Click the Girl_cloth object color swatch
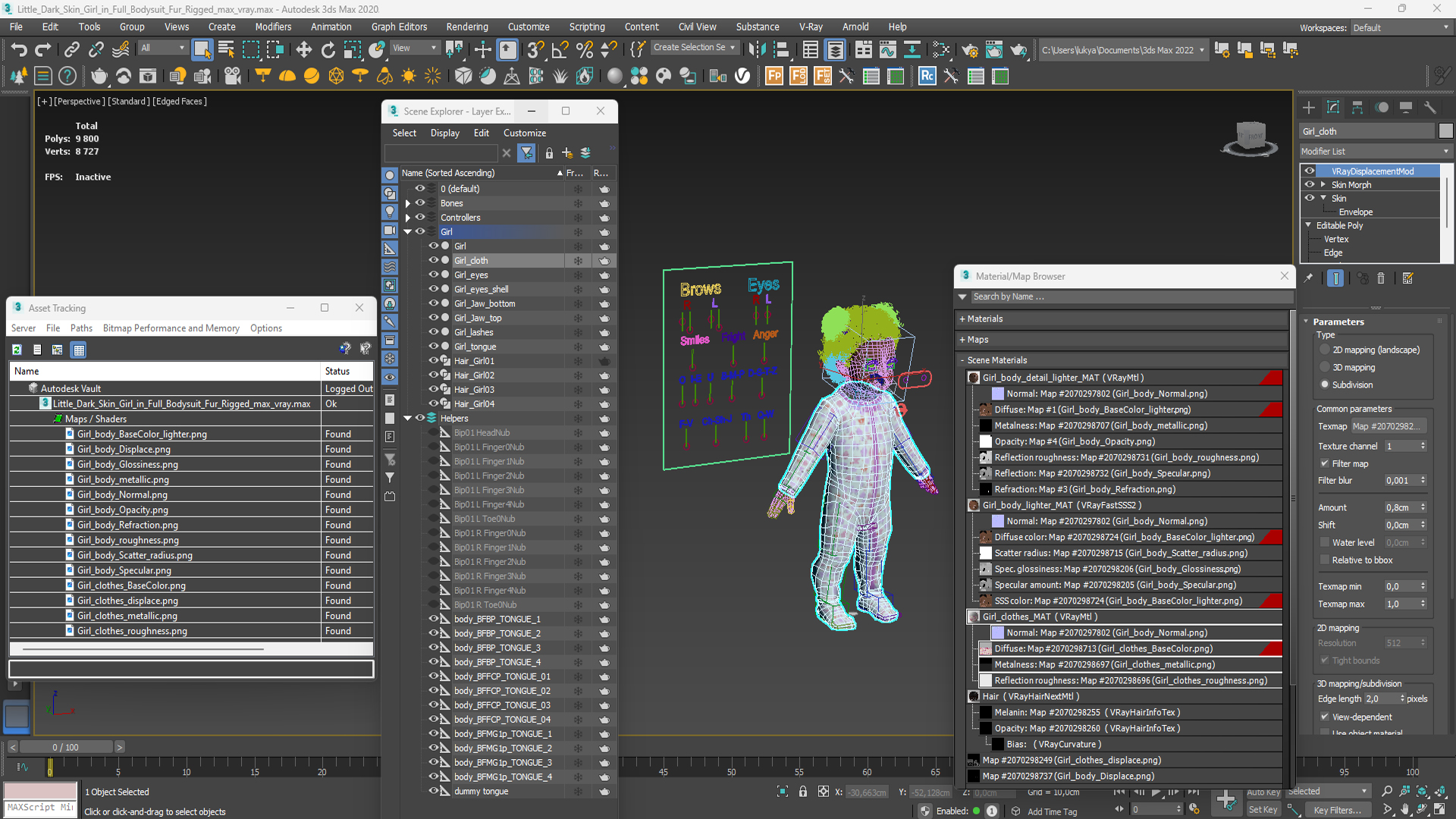The image size is (1456, 819). pyautogui.click(x=1445, y=131)
